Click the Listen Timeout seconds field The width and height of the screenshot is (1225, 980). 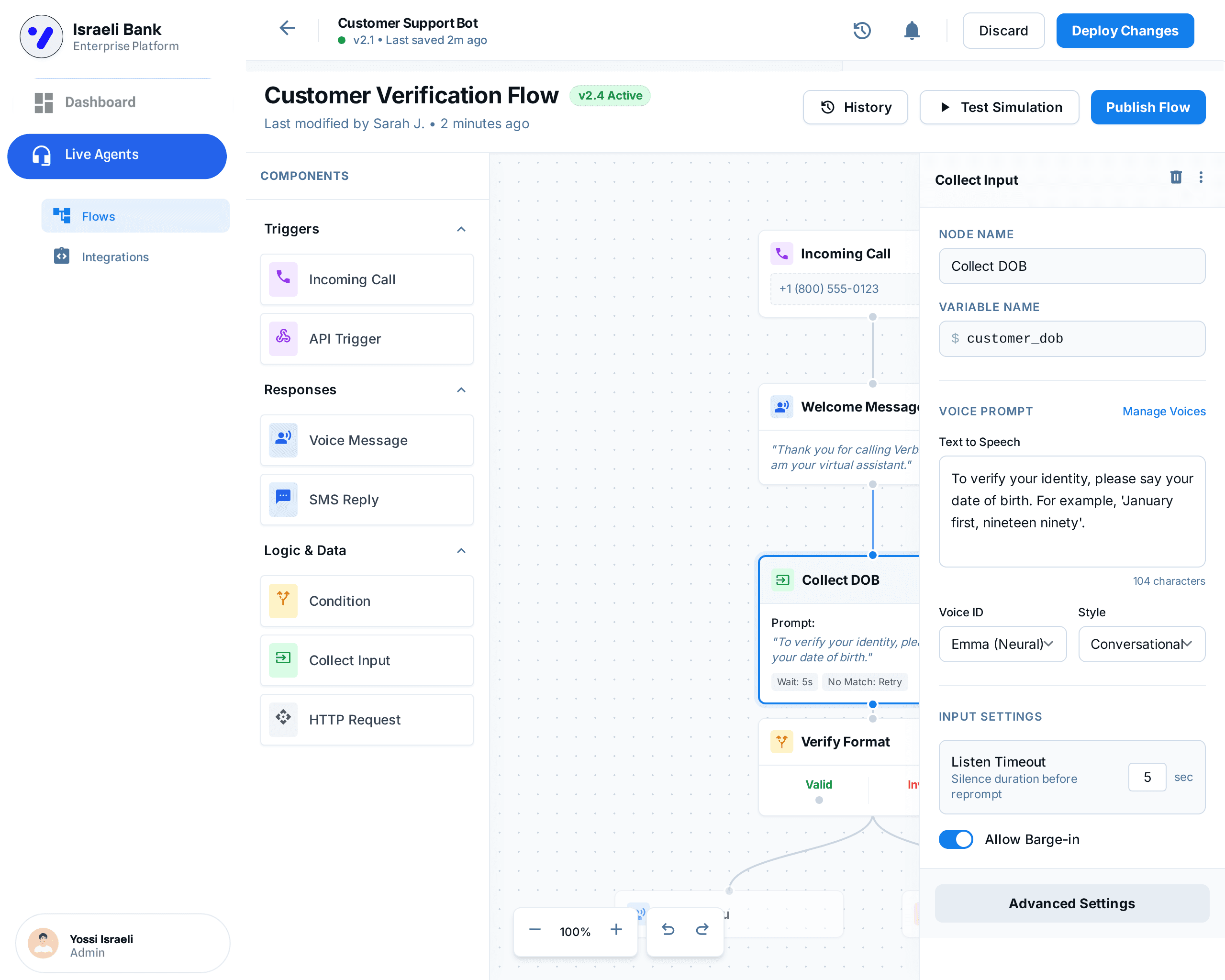tap(1147, 777)
